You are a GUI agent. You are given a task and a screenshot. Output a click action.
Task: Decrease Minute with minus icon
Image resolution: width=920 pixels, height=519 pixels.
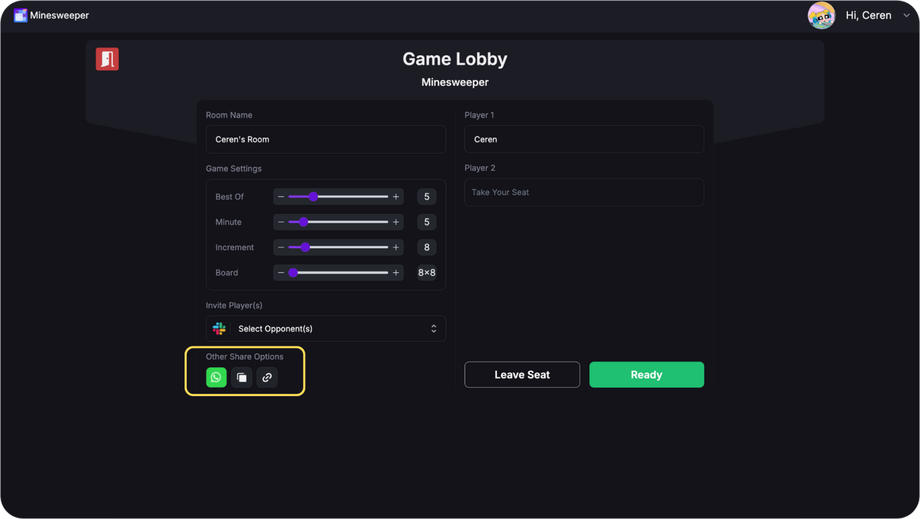tap(281, 222)
